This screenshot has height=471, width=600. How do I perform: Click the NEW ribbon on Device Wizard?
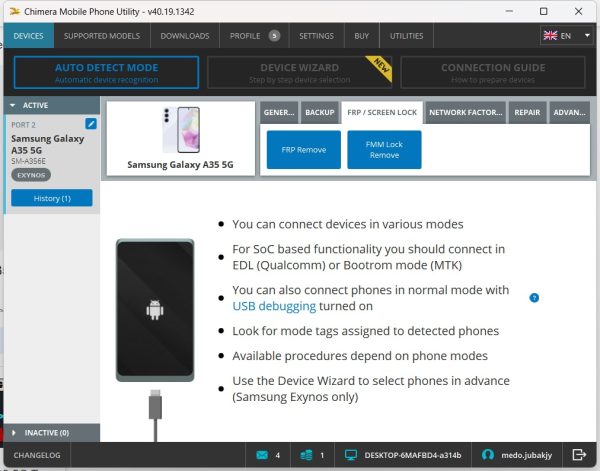(380, 67)
